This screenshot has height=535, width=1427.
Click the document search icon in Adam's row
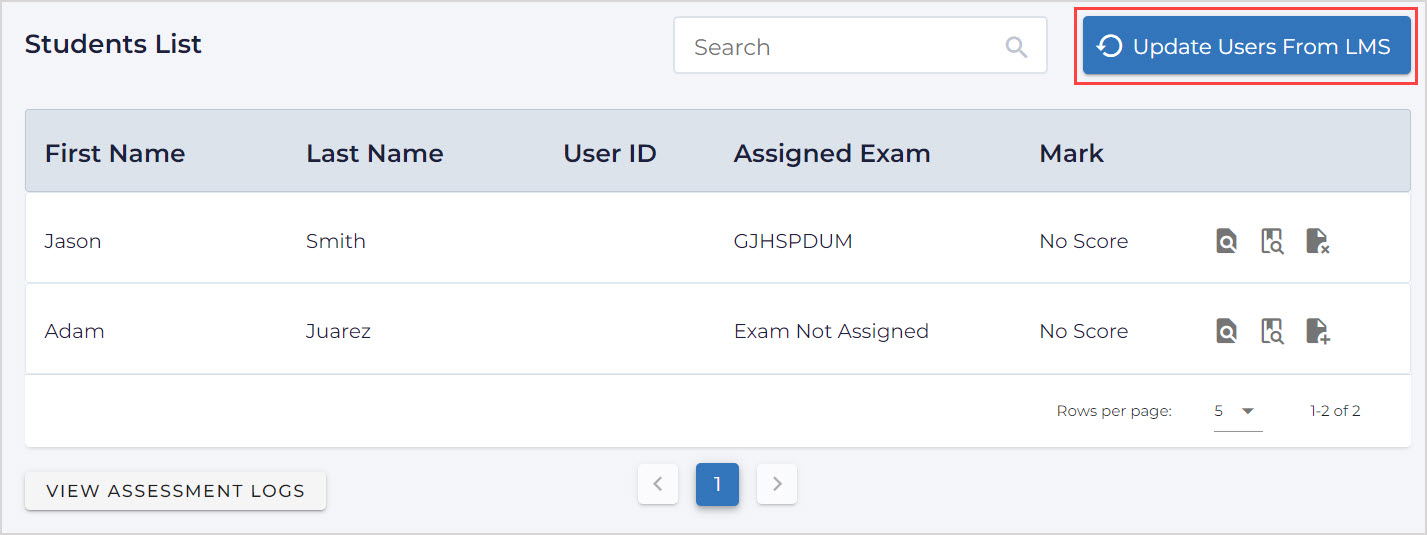1226,331
